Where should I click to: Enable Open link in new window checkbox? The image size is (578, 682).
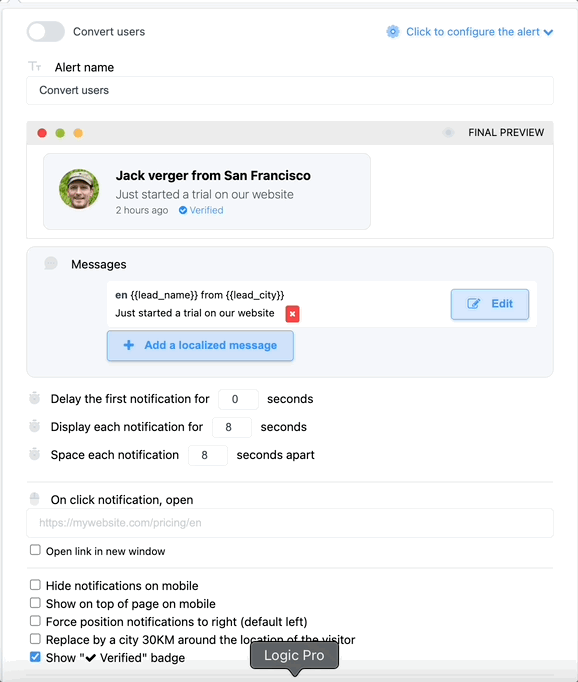(35, 550)
